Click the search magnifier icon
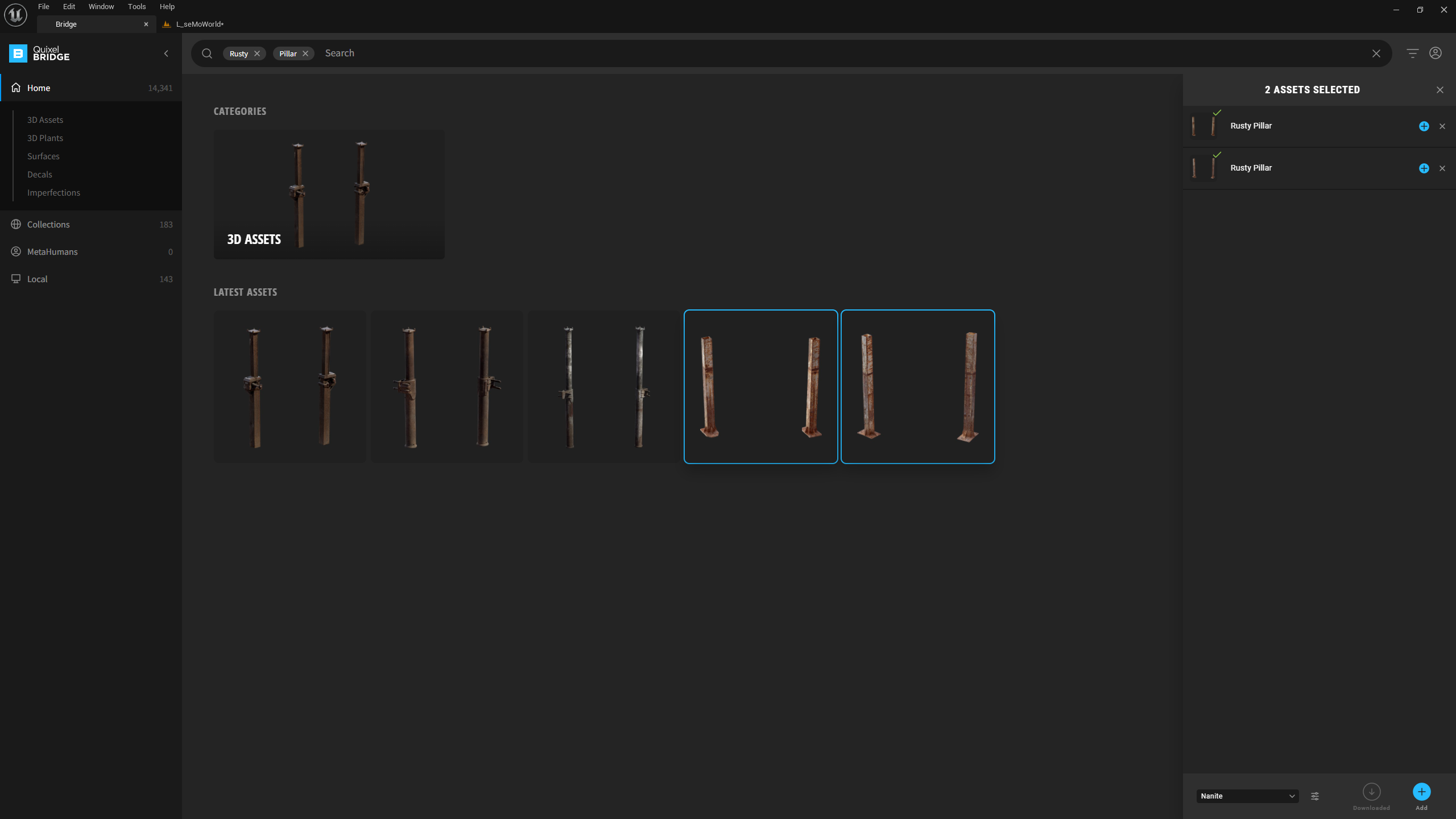Image resolution: width=1456 pixels, height=819 pixels. point(207,53)
